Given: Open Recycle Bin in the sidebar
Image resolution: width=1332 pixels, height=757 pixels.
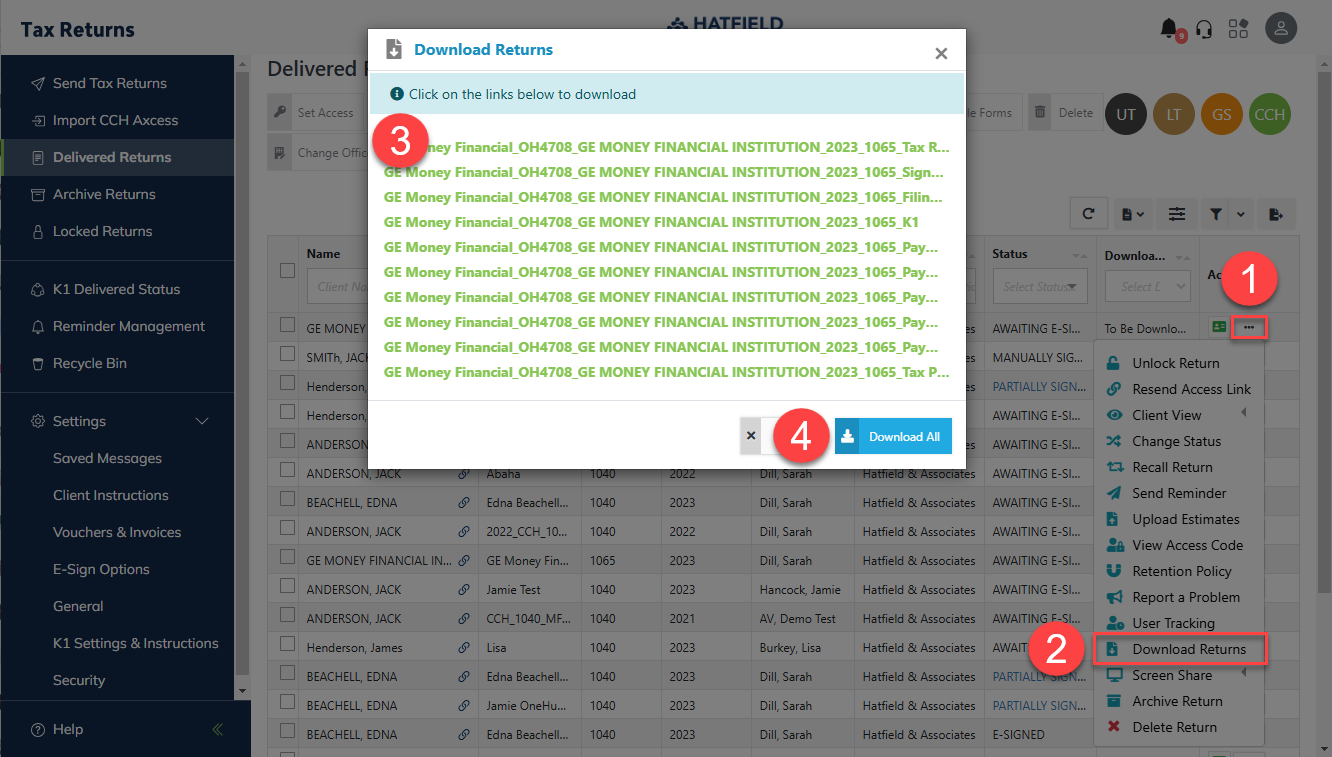Looking at the screenshot, I should (x=90, y=363).
